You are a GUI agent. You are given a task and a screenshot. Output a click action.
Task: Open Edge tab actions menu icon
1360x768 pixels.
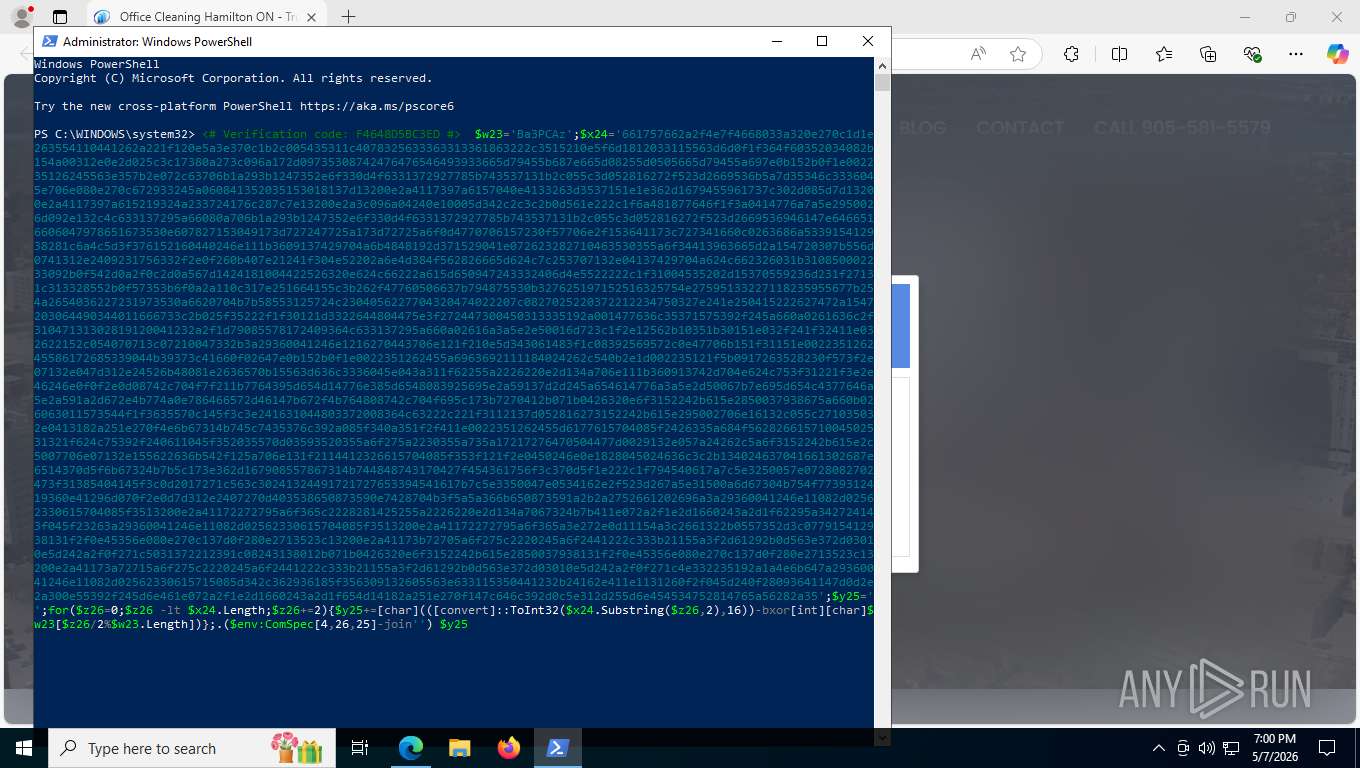[x=60, y=17]
